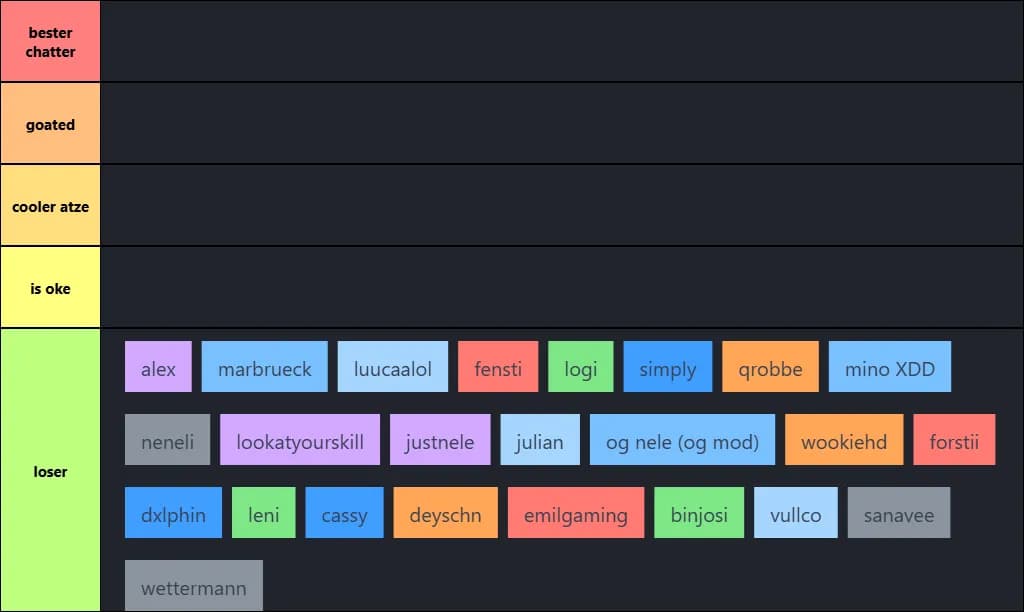This screenshot has height=612, width=1024.
Task: Select the 'wettermann' gray tile
Action: 193,586
